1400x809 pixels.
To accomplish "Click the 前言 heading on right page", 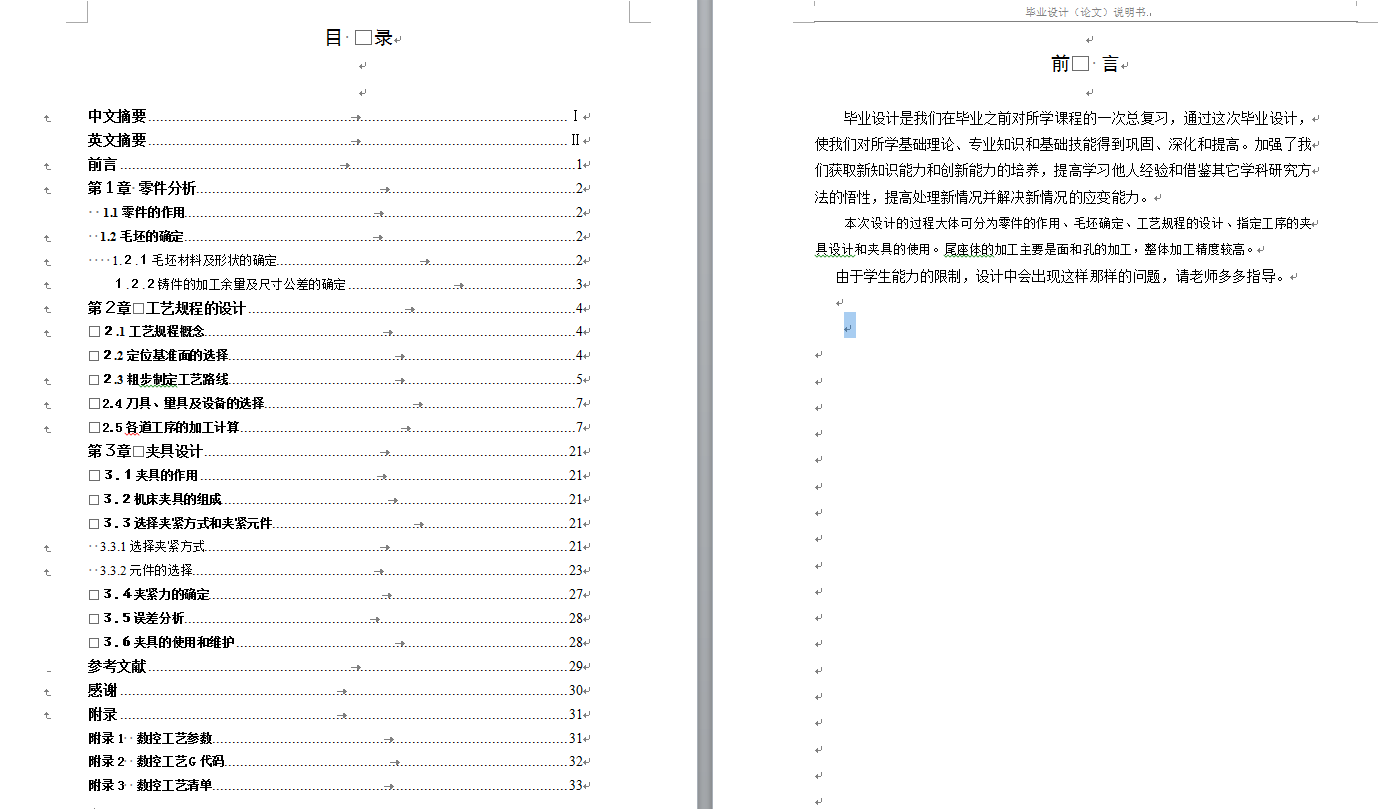I will (1085, 64).
